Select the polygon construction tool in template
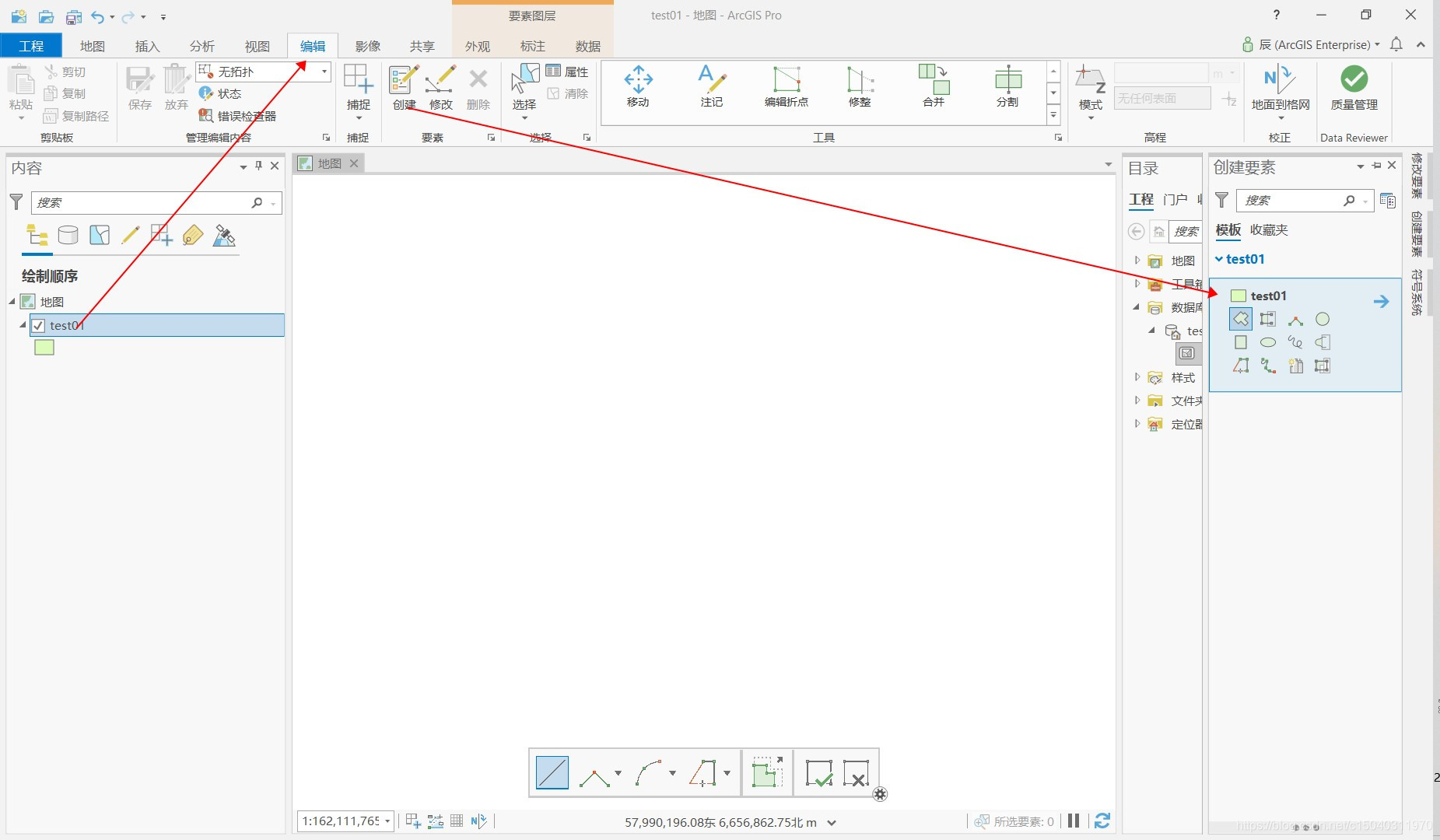The height and width of the screenshot is (840, 1440). tap(1241, 319)
